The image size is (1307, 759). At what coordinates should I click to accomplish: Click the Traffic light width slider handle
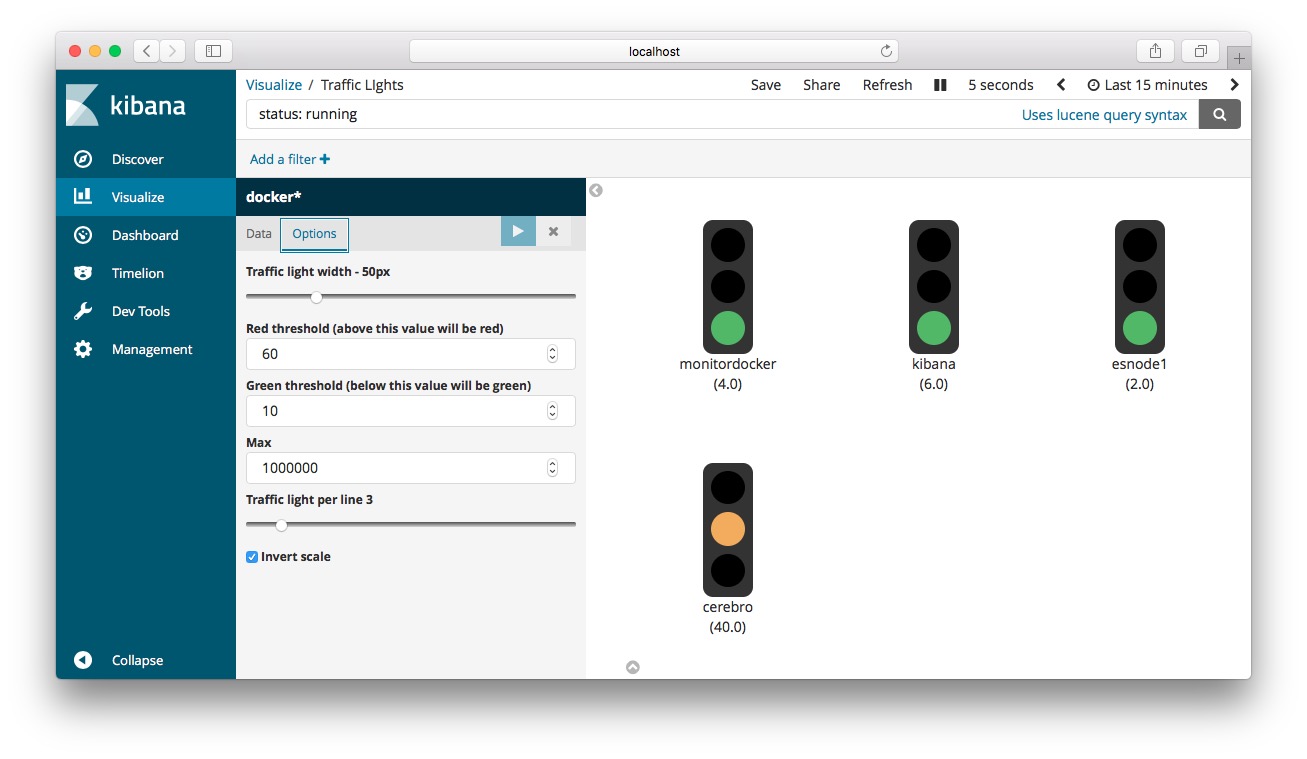pos(316,297)
